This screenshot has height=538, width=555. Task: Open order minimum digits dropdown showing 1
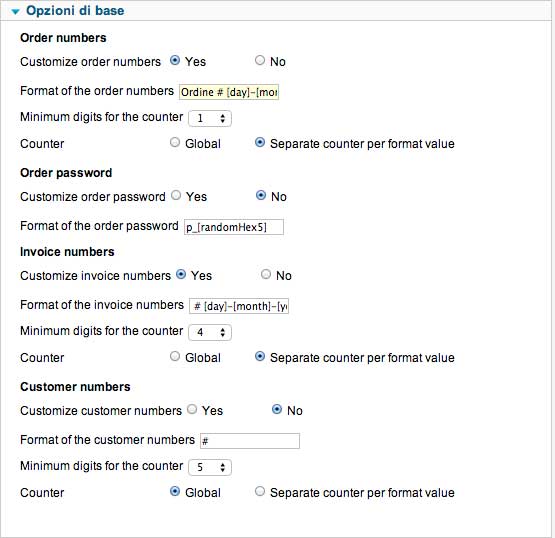pyautogui.click(x=210, y=118)
